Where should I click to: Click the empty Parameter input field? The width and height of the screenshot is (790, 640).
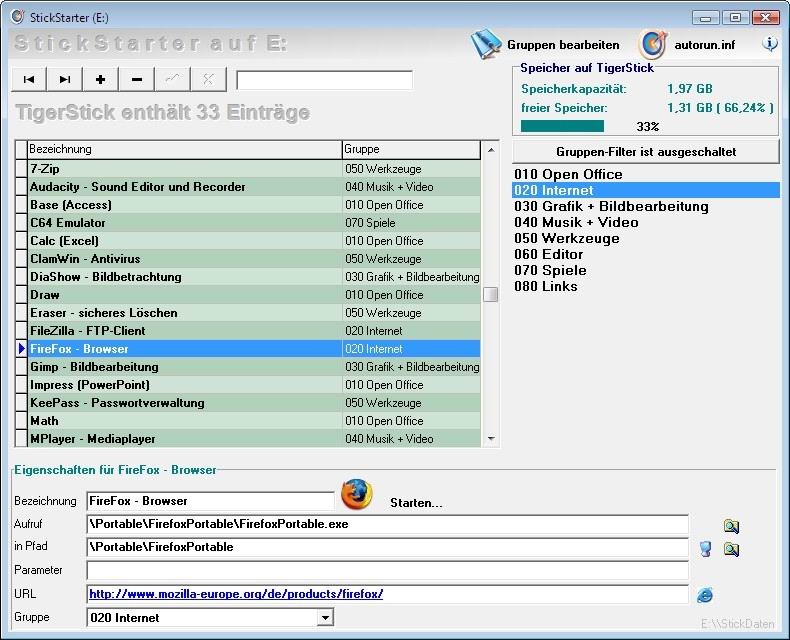tap(387, 570)
